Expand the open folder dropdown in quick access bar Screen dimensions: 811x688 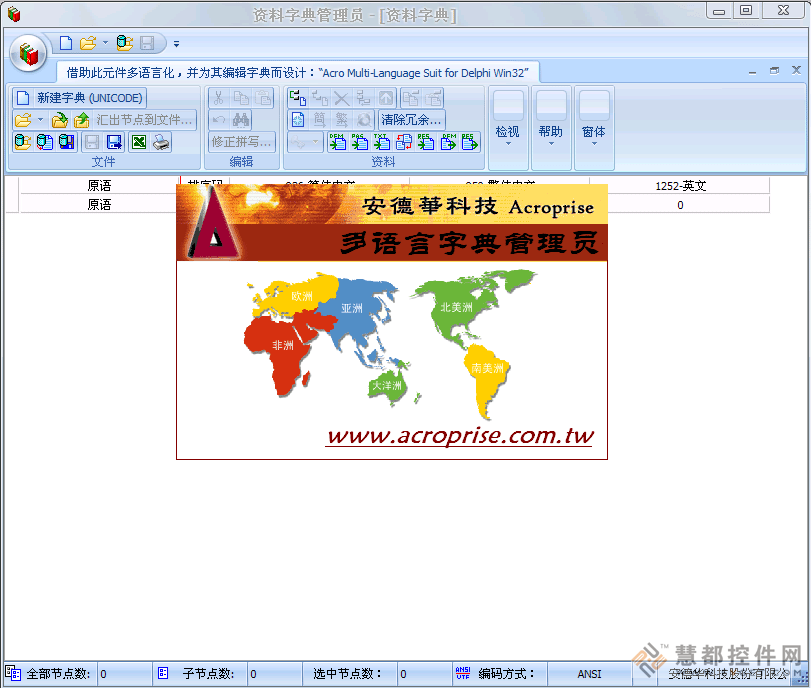point(105,43)
